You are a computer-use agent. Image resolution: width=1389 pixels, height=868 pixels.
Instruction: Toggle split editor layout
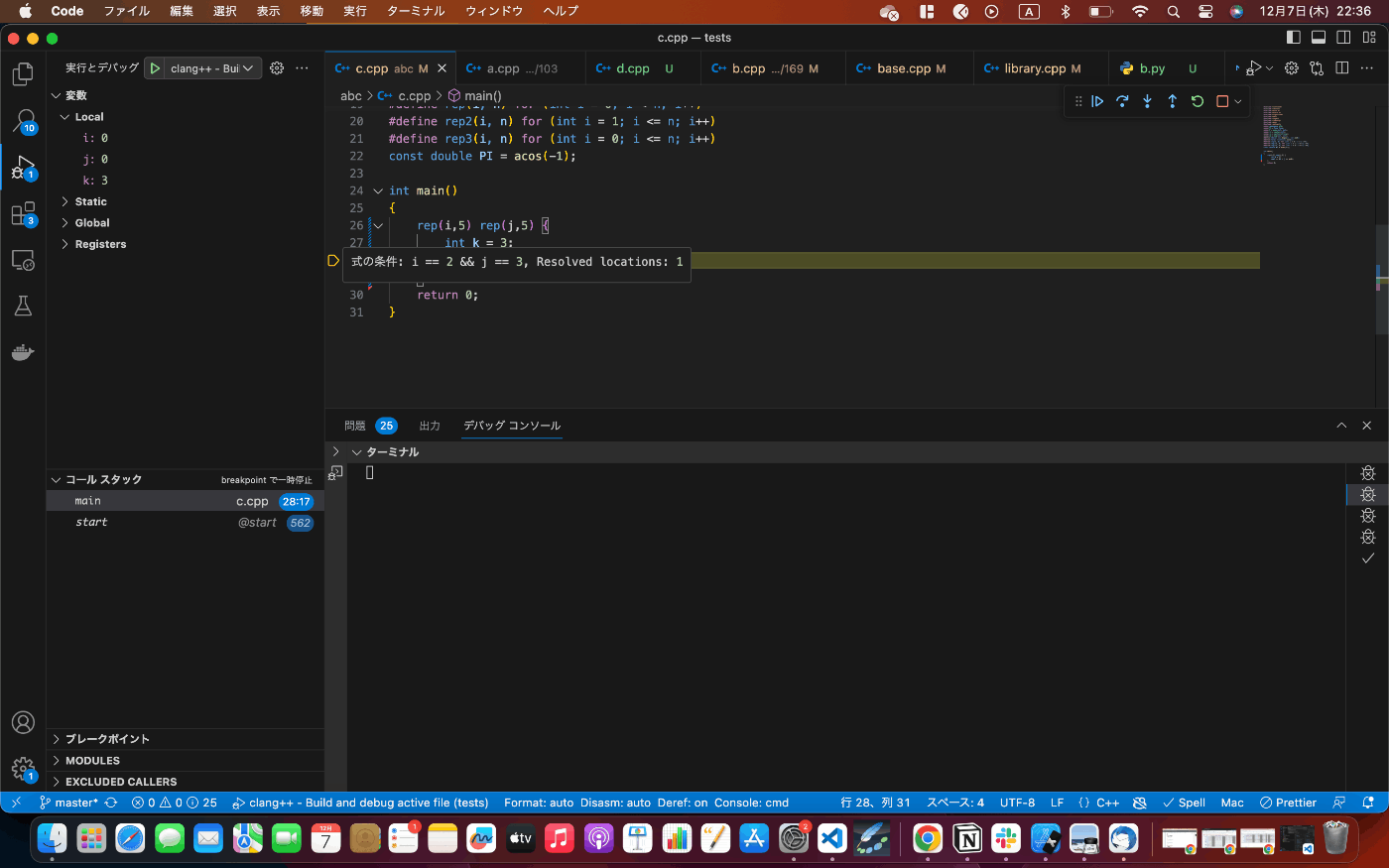[1341, 68]
